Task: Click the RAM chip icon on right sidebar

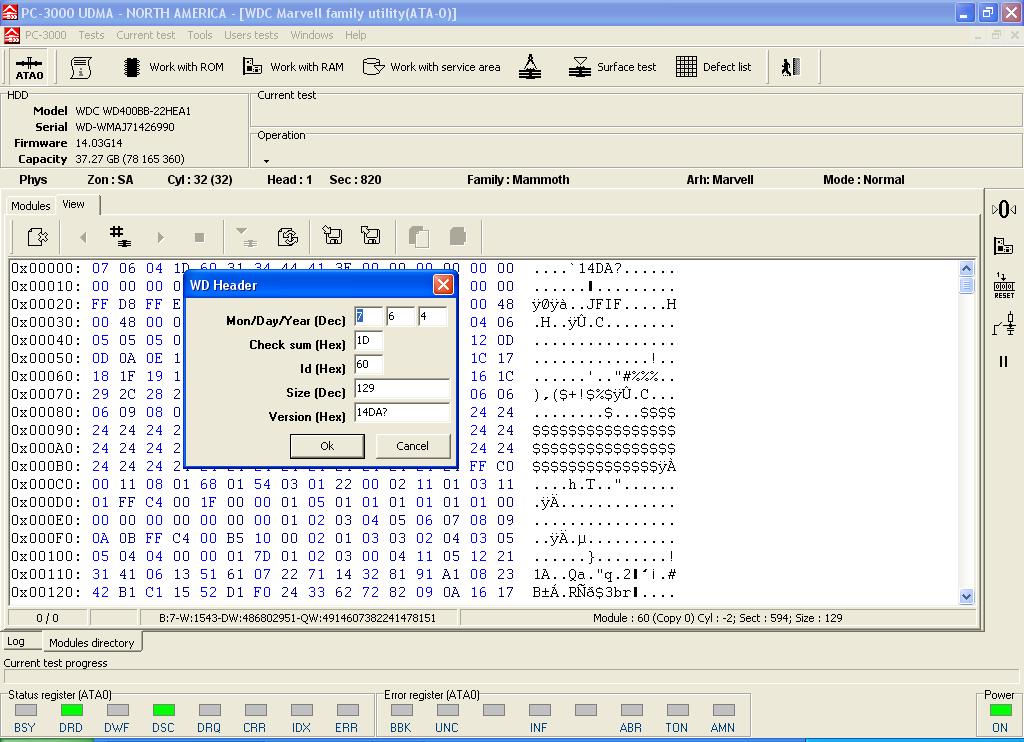Action: pos(1004,246)
